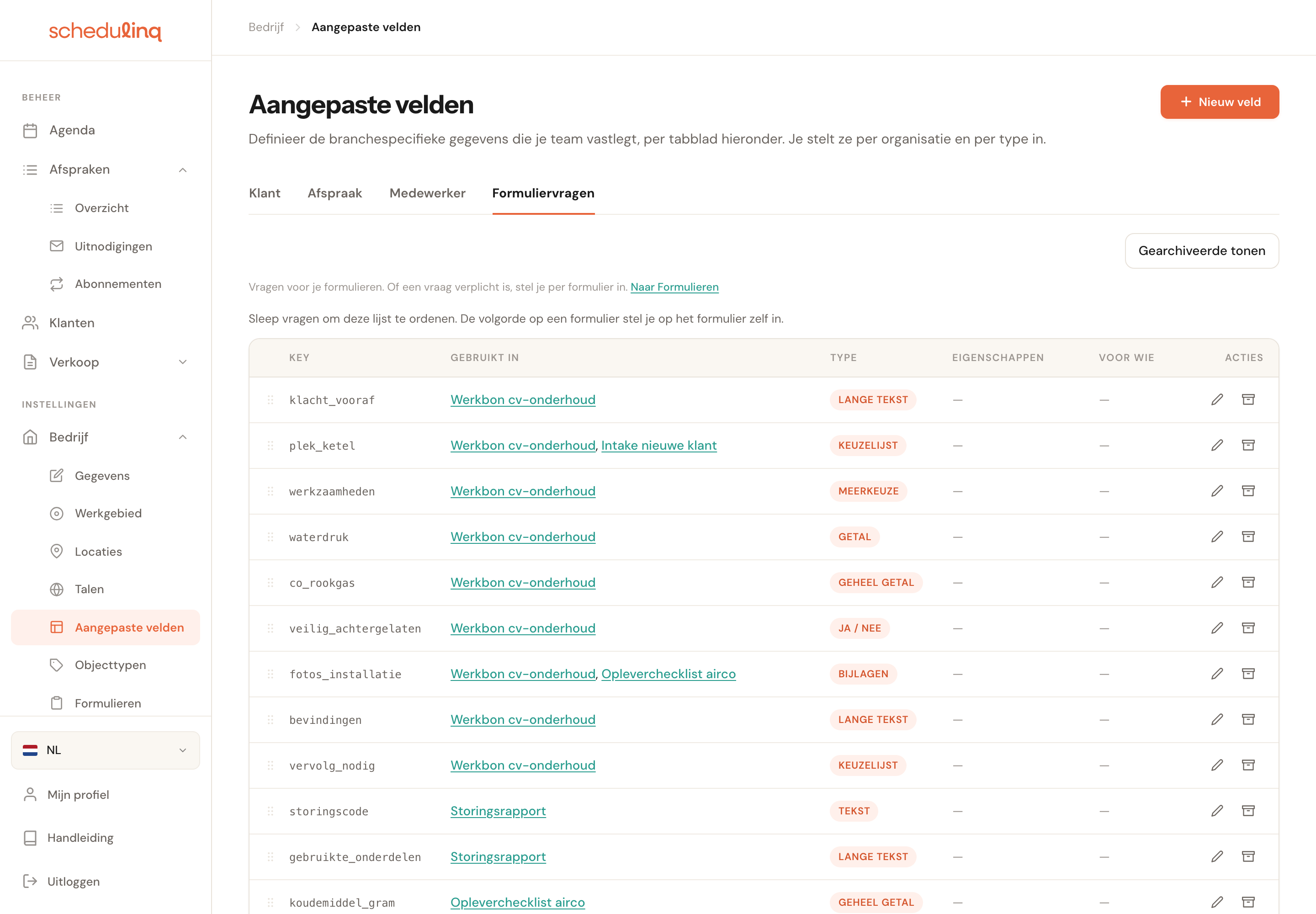1316x914 pixels.
Task: Follow the Naar Formulieren link
Action: point(674,287)
